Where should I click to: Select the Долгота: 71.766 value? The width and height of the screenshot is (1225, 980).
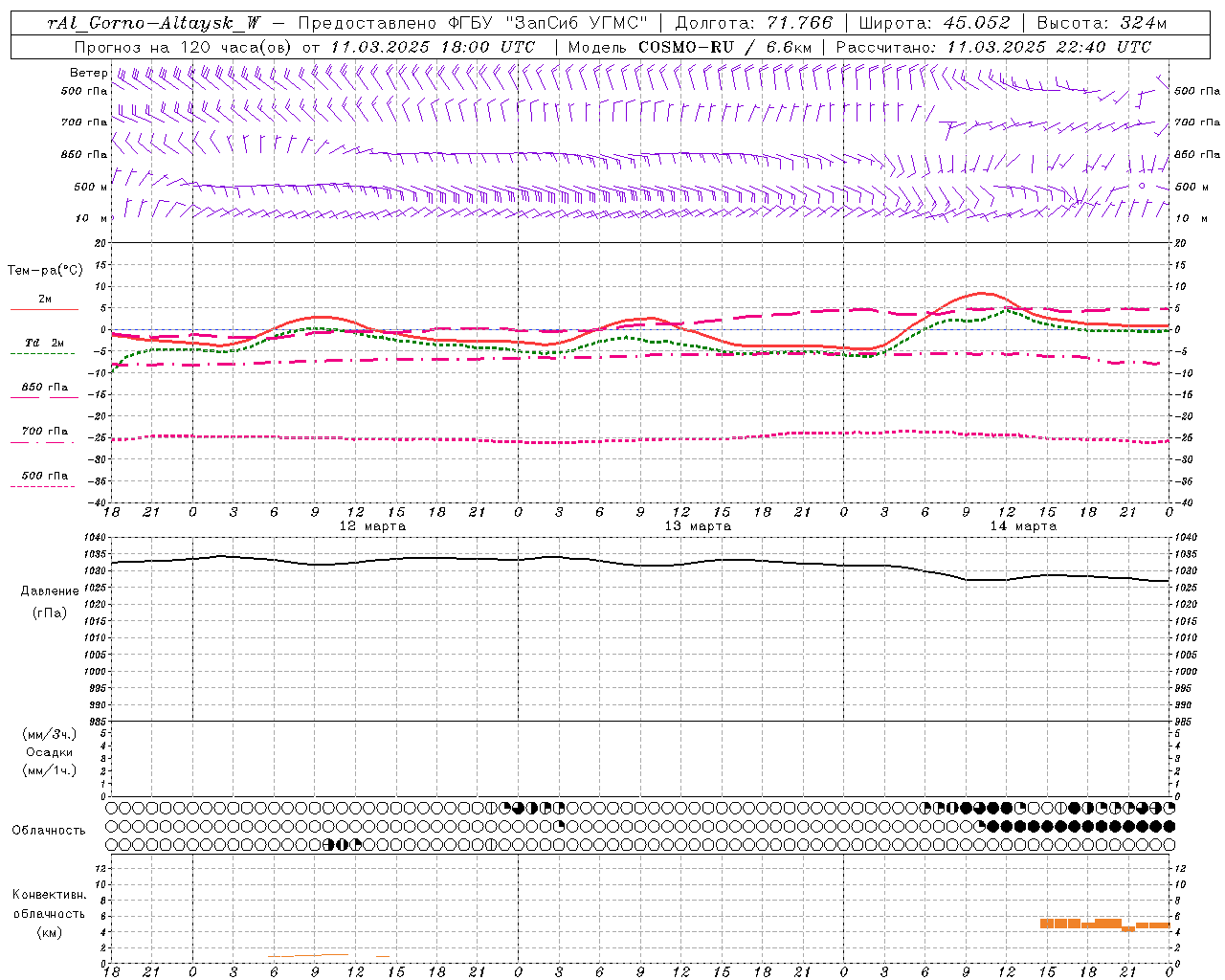(x=753, y=23)
